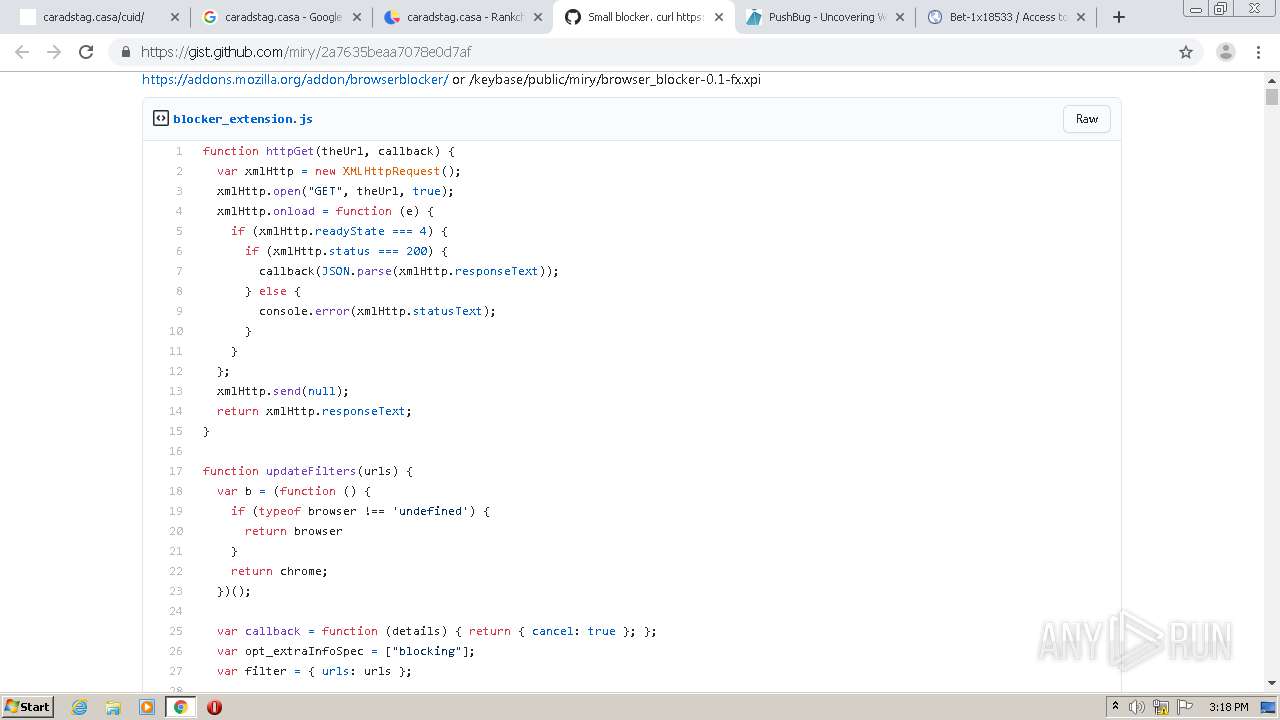Click the 'function updateFilters(urls)' code line
This screenshot has width=1280, height=720.
click(308, 471)
